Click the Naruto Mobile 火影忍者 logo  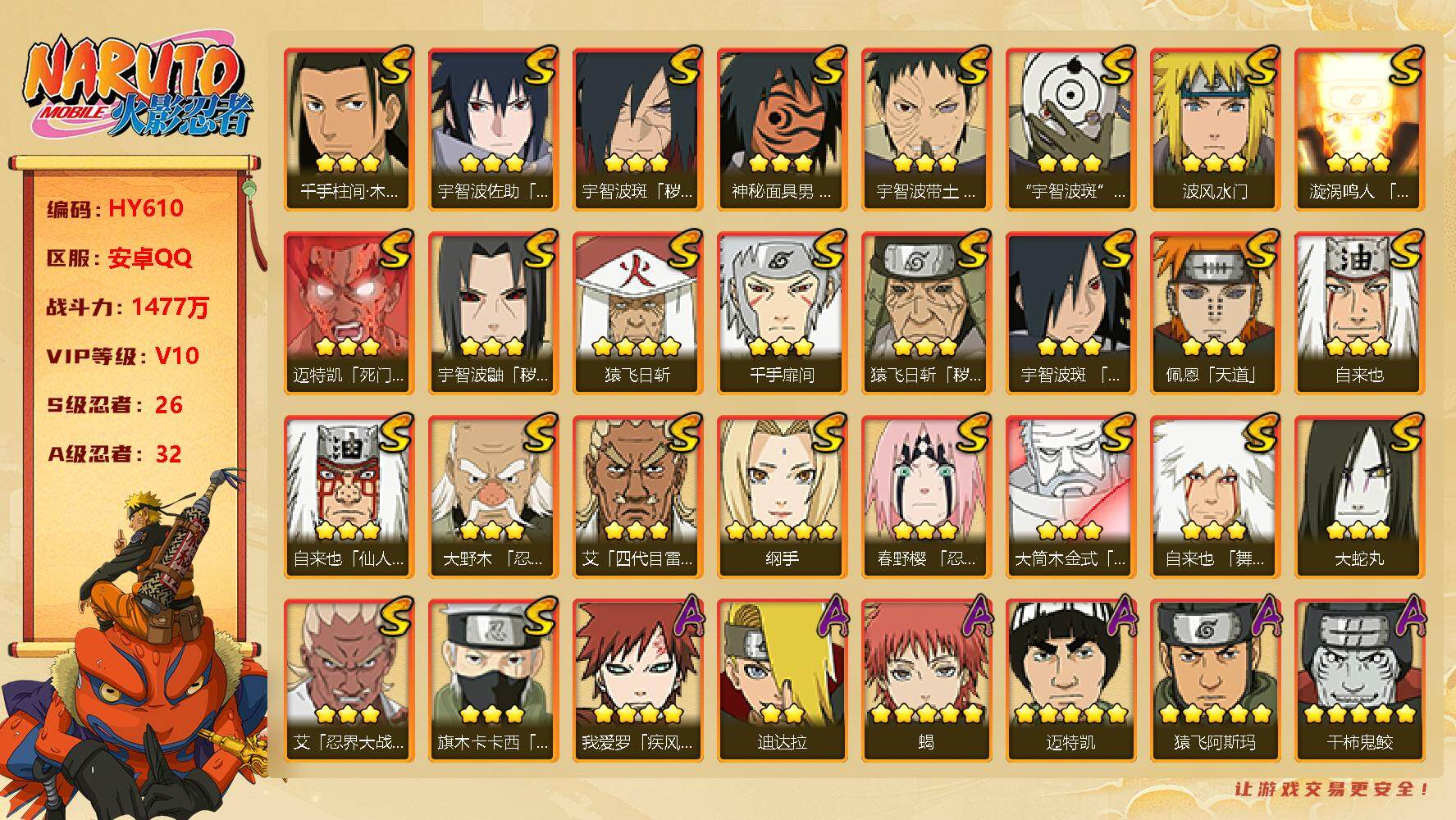click(137, 89)
